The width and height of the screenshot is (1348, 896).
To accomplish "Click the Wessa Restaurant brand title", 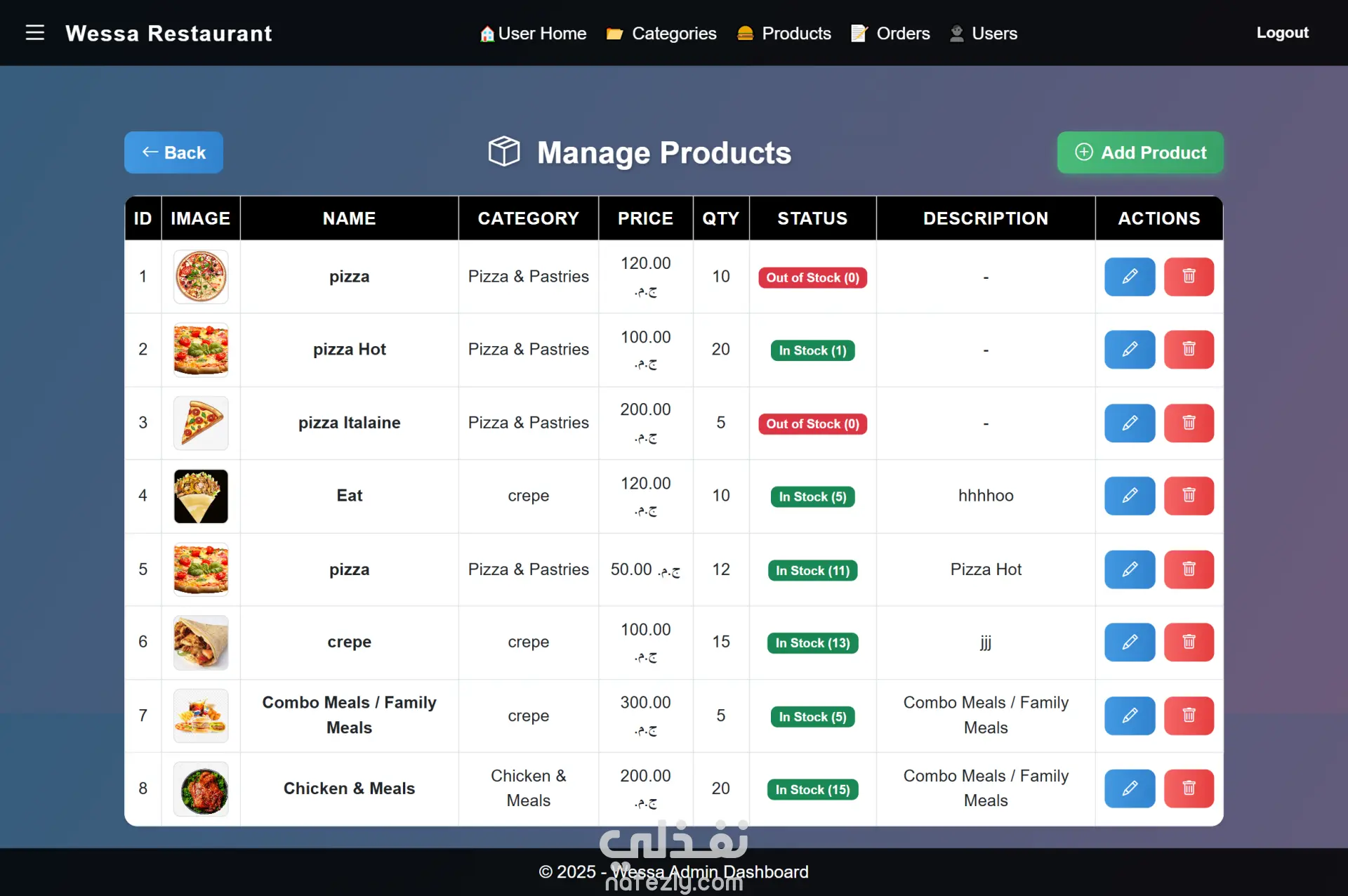I will 168,33.
